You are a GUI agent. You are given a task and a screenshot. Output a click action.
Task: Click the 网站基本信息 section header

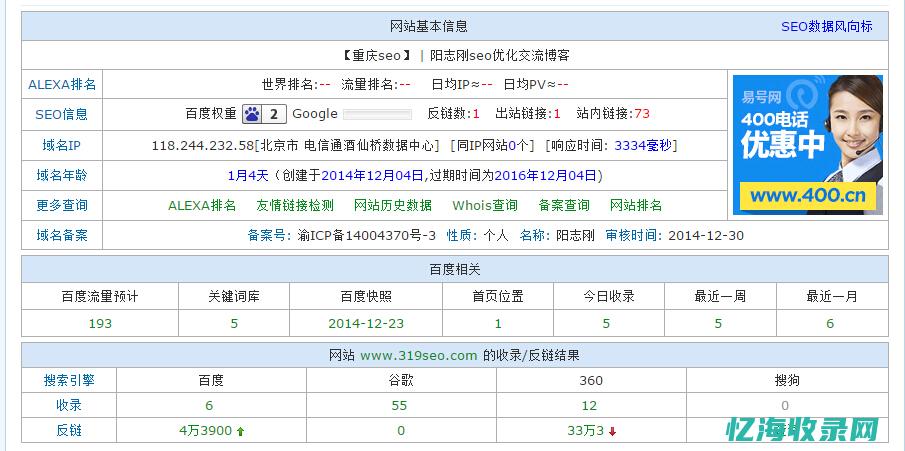click(429, 27)
